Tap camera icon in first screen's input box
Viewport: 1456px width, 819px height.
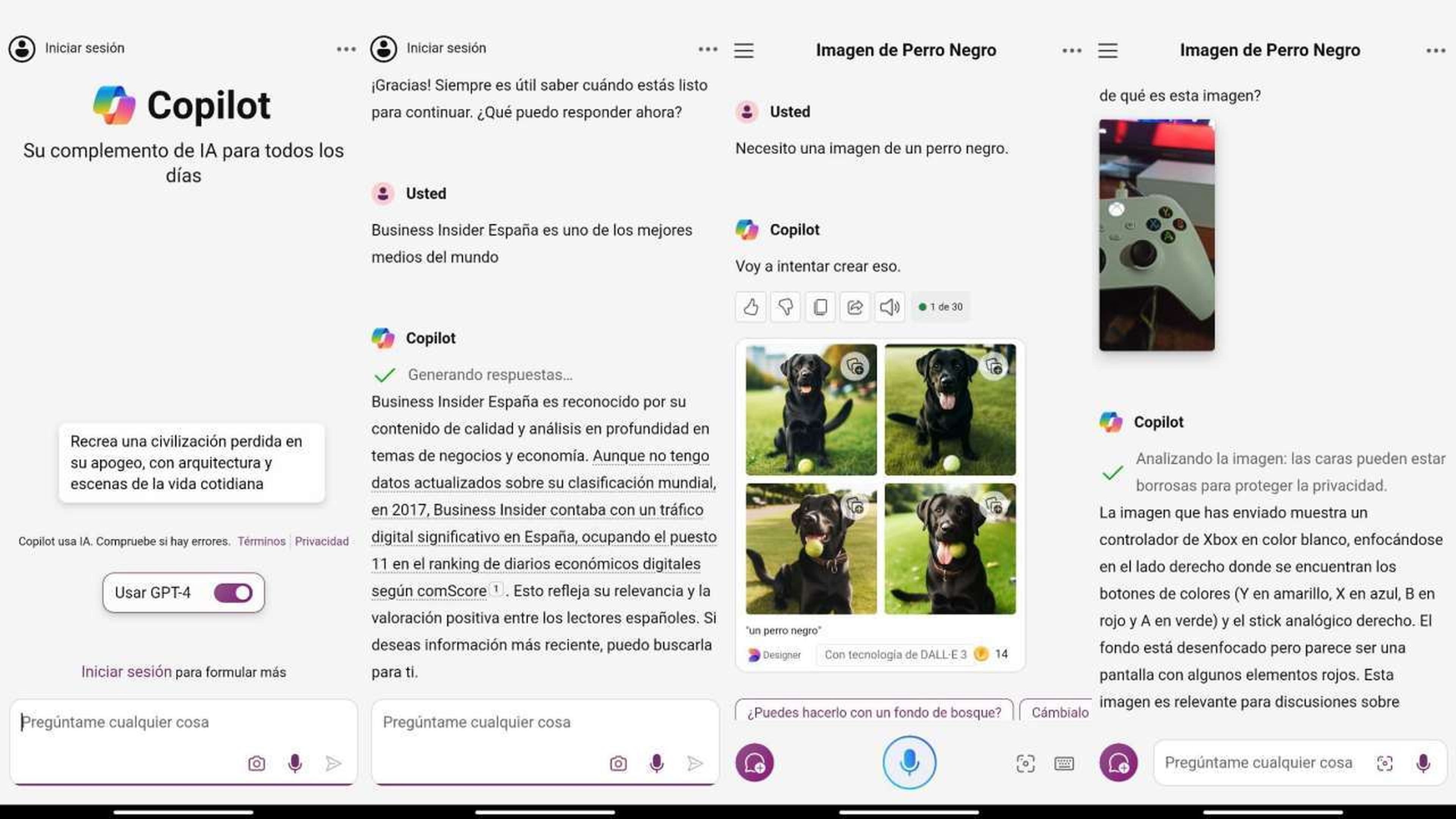click(x=257, y=764)
